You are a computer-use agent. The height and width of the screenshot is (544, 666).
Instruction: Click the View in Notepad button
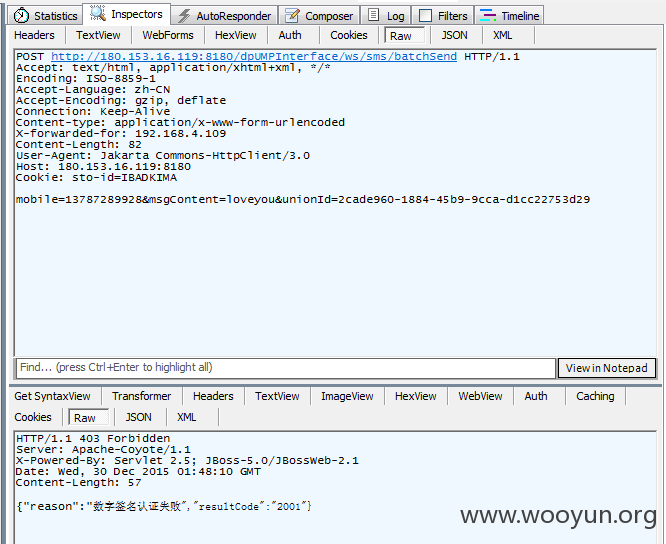tap(607, 368)
